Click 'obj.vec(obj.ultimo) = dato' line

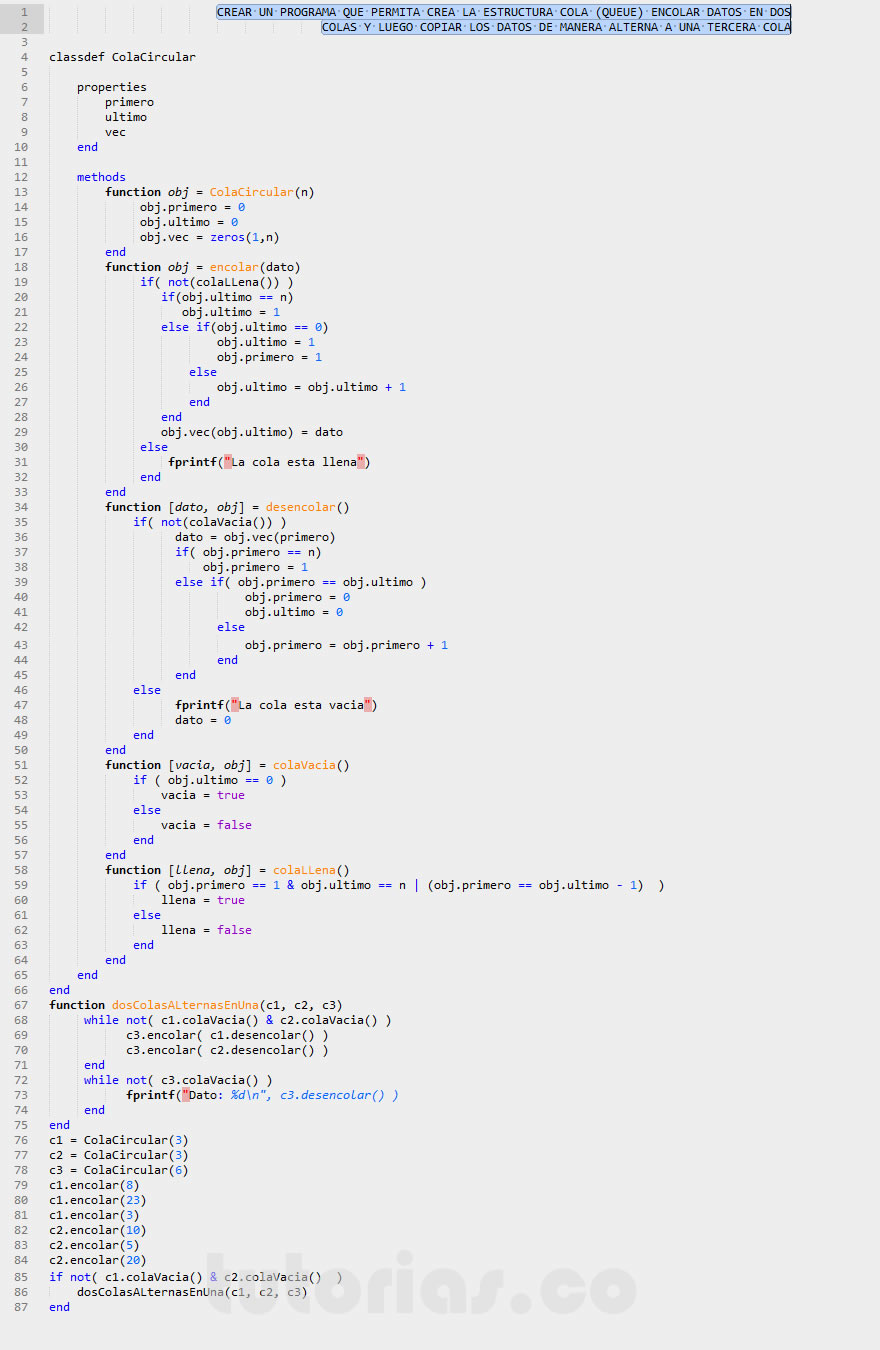coord(252,432)
